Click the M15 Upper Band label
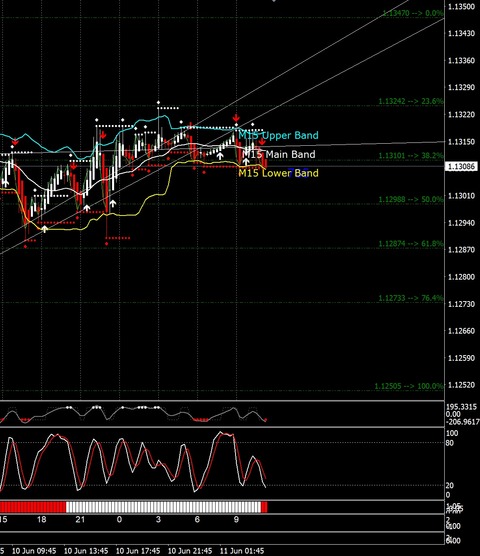Image resolution: width=480 pixels, height=556 pixels. (x=278, y=135)
